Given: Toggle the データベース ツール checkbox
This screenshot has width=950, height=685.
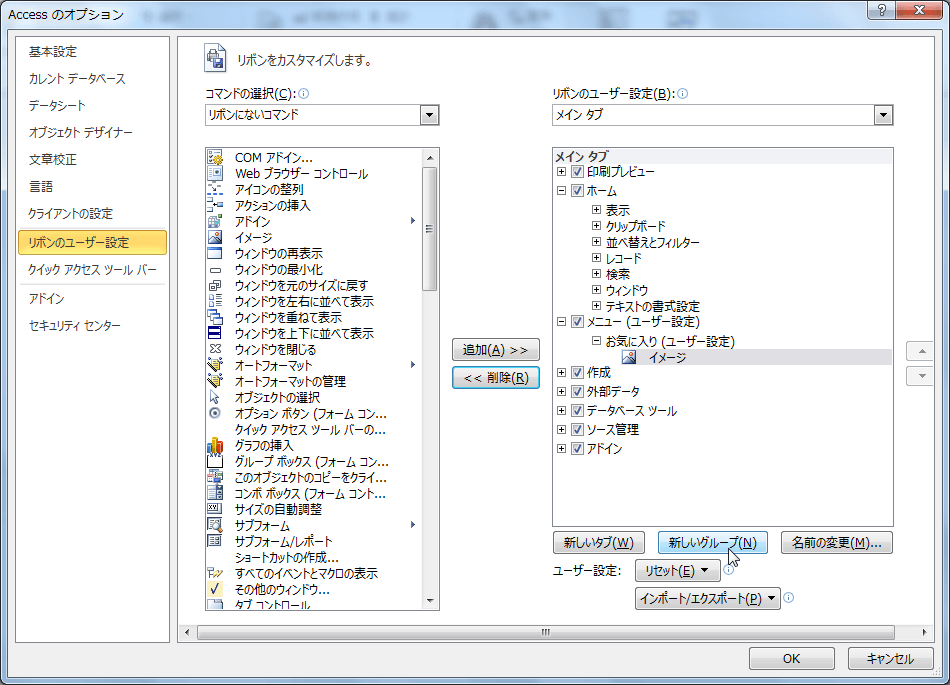Looking at the screenshot, I should [577, 411].
